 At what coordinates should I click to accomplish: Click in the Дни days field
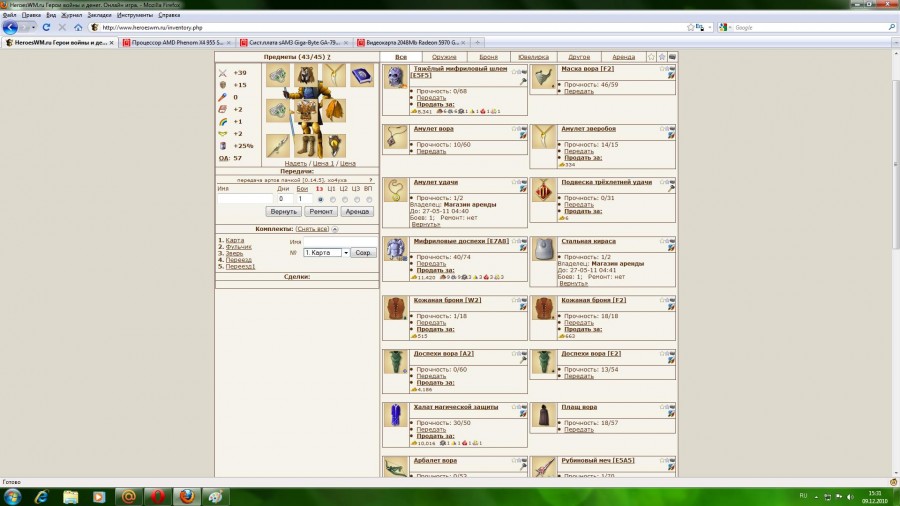284,199
